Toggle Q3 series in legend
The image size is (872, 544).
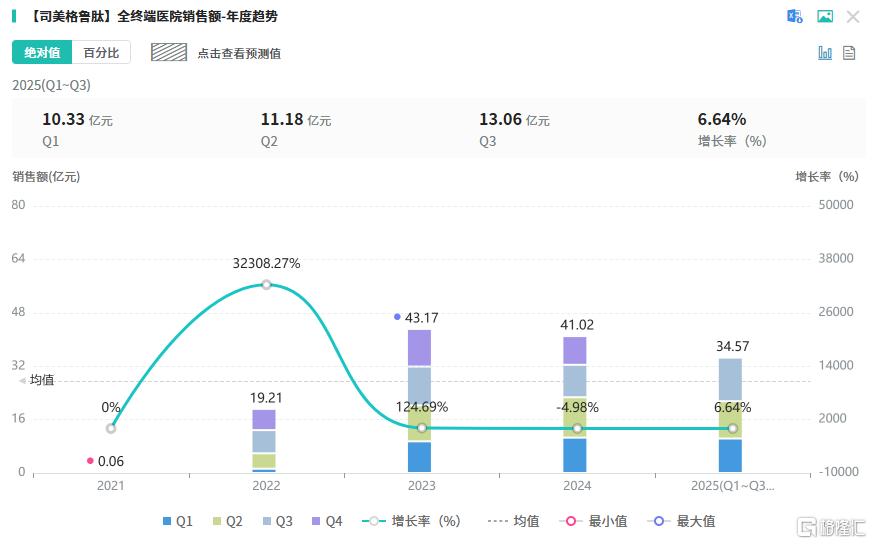(278, 521)
